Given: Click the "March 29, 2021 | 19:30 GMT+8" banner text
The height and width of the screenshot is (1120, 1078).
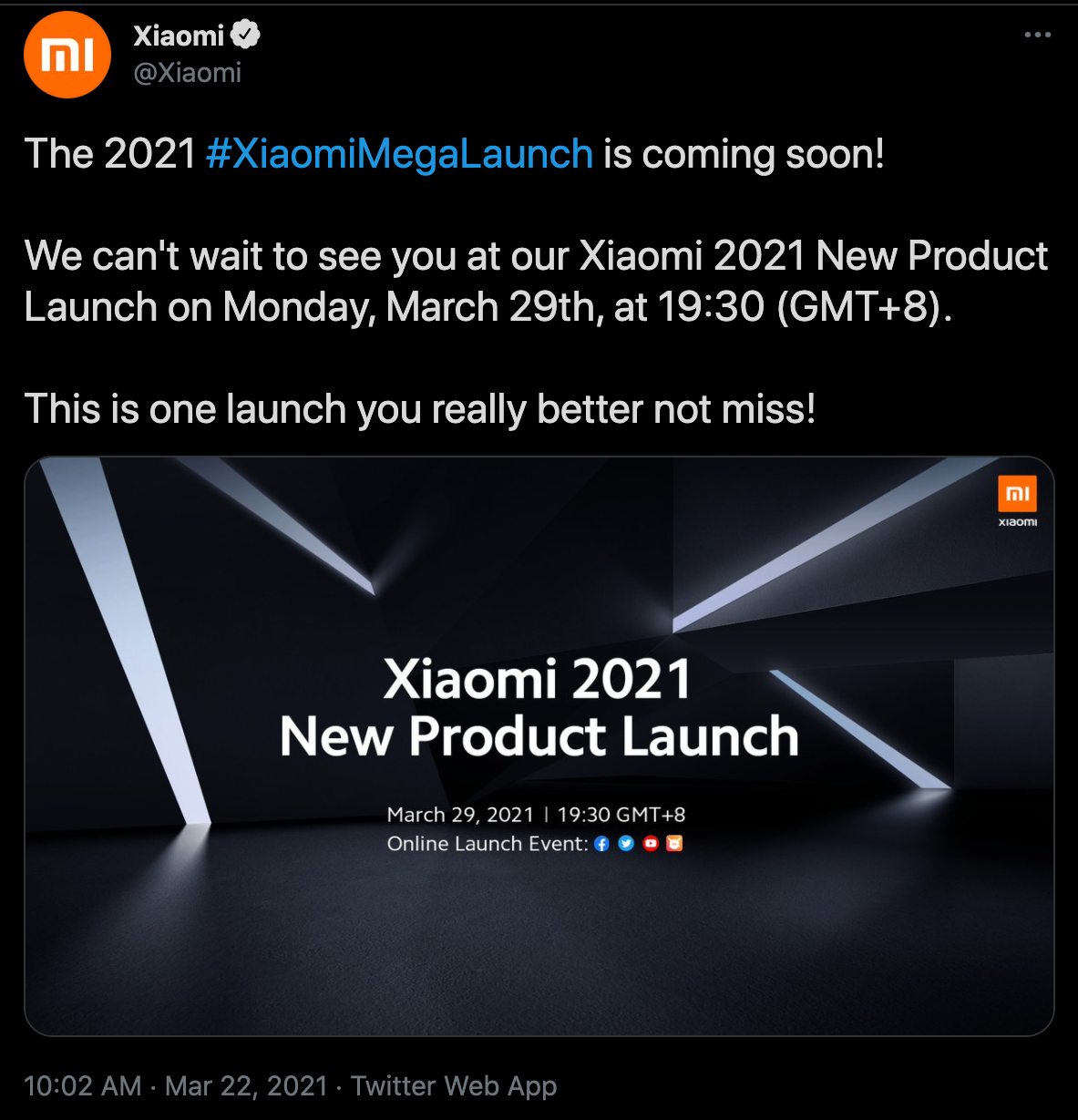Looking at the screenshot, I should 536,814.
